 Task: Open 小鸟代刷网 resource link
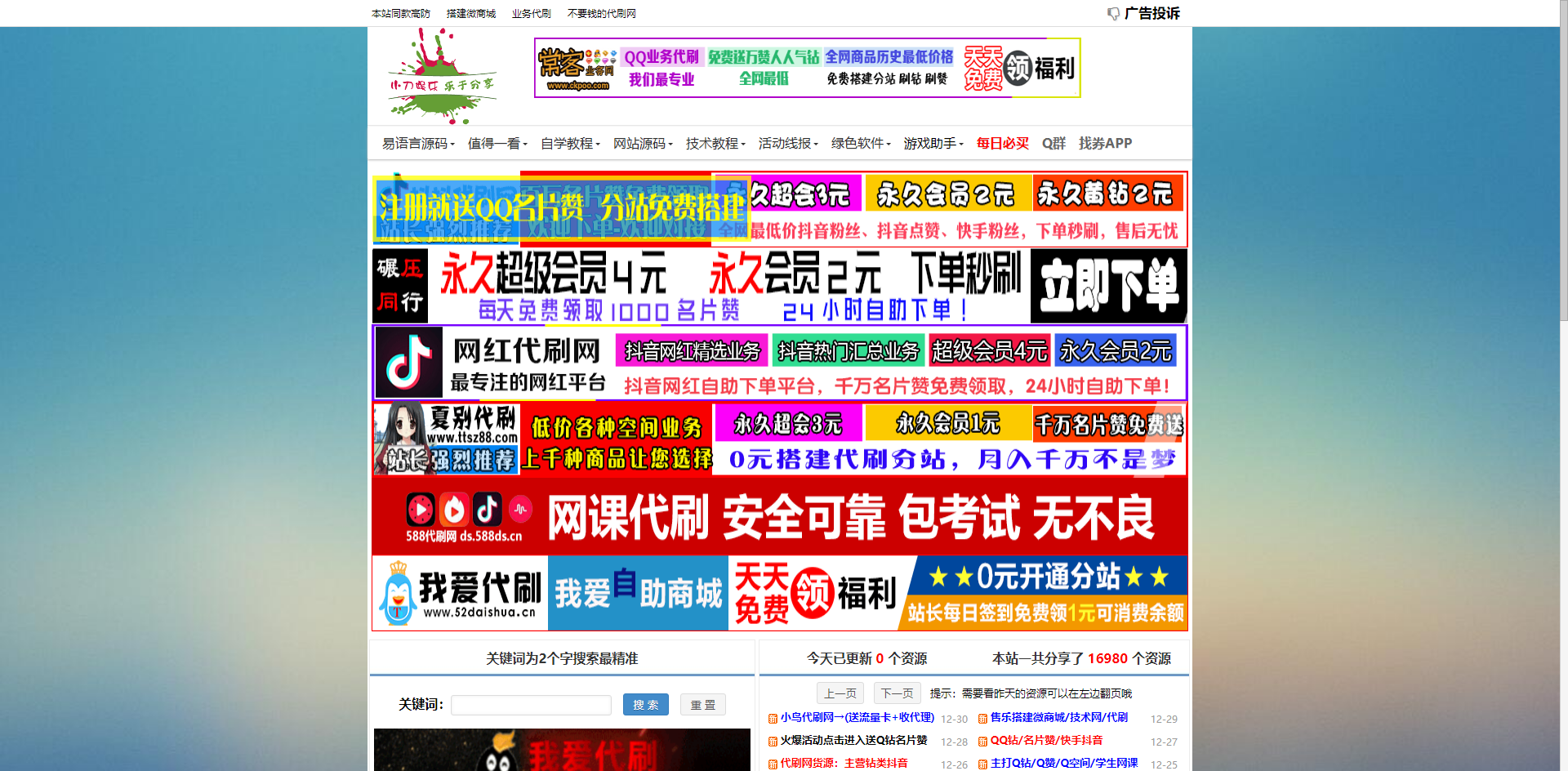point(857,718)
